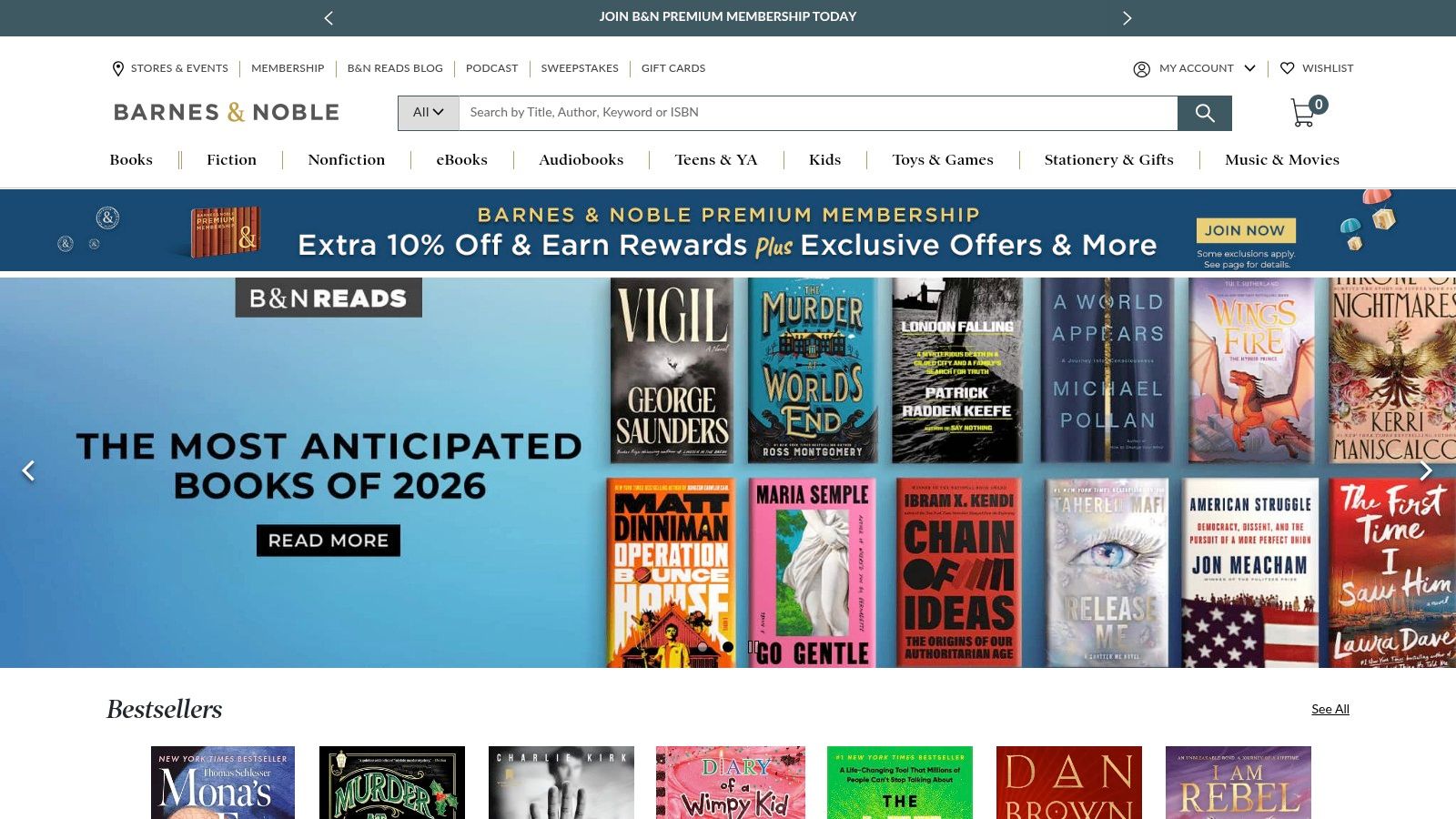Open the Dan Brown bestseller thumbnail
Viewport: 1456px width, 819px height.
click(x=1069, y=783)
